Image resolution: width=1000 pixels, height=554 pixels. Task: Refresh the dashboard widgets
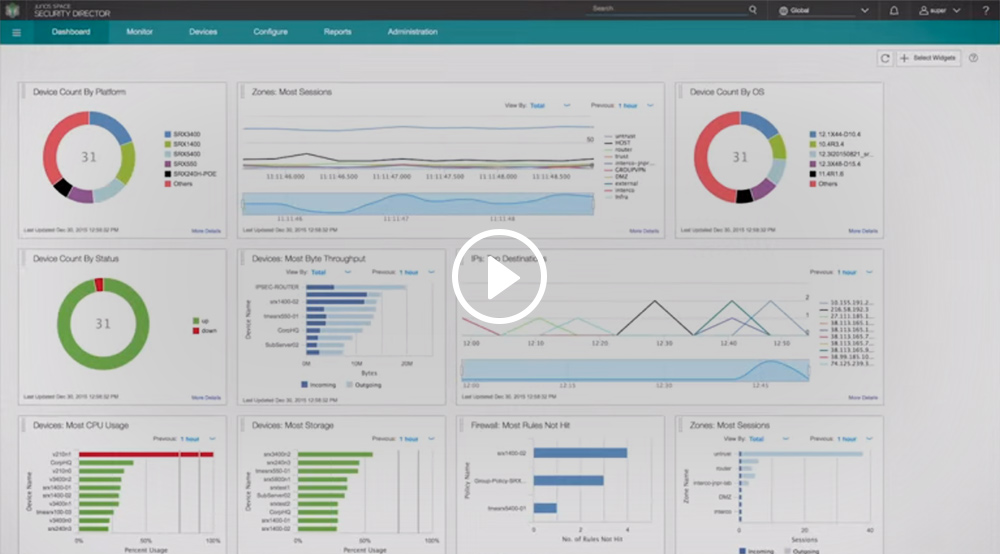[885, 58]
